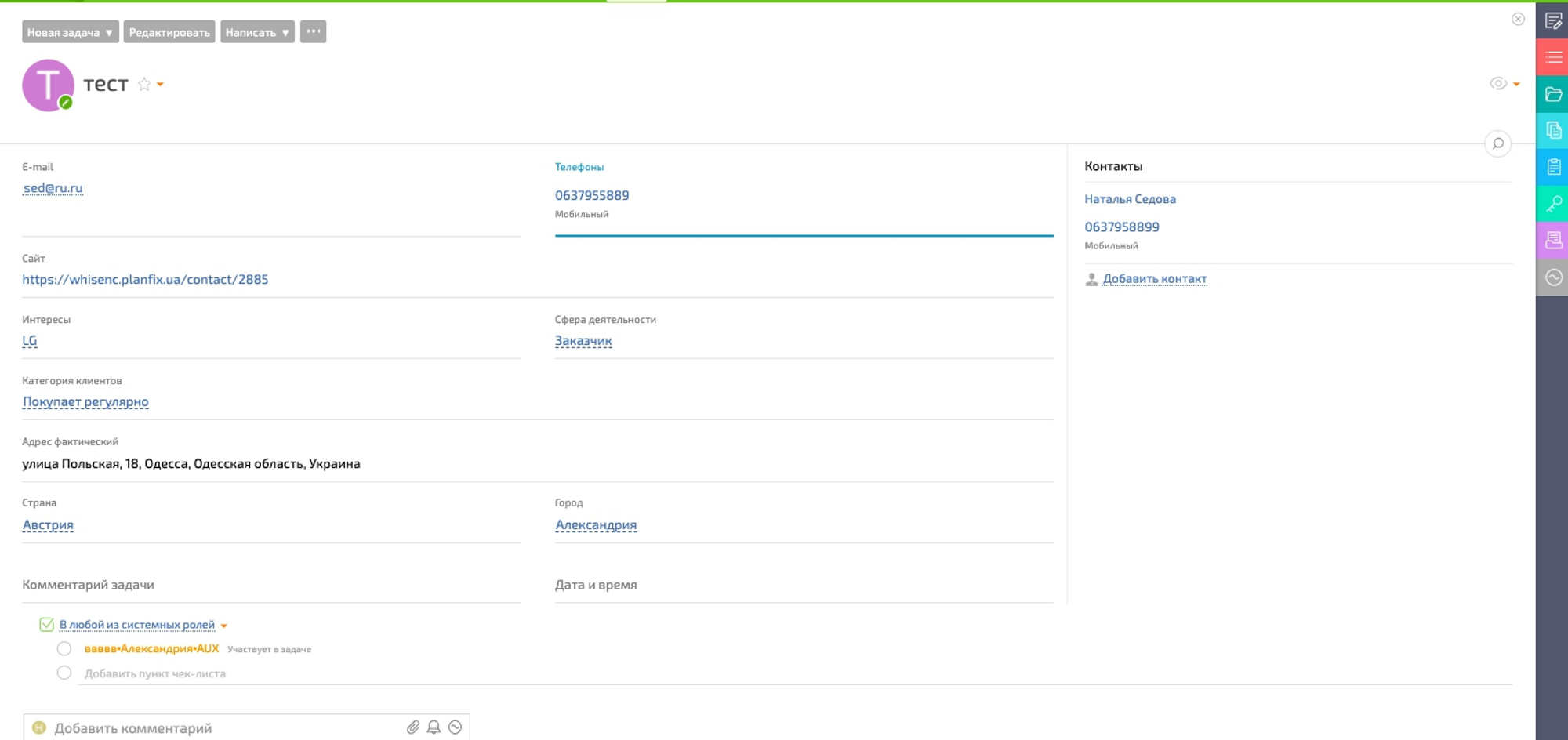The height and width of the screenshot is (740, 1568).
Task: Click the Добавить комментарий input field
Action: tap(220, 728)
